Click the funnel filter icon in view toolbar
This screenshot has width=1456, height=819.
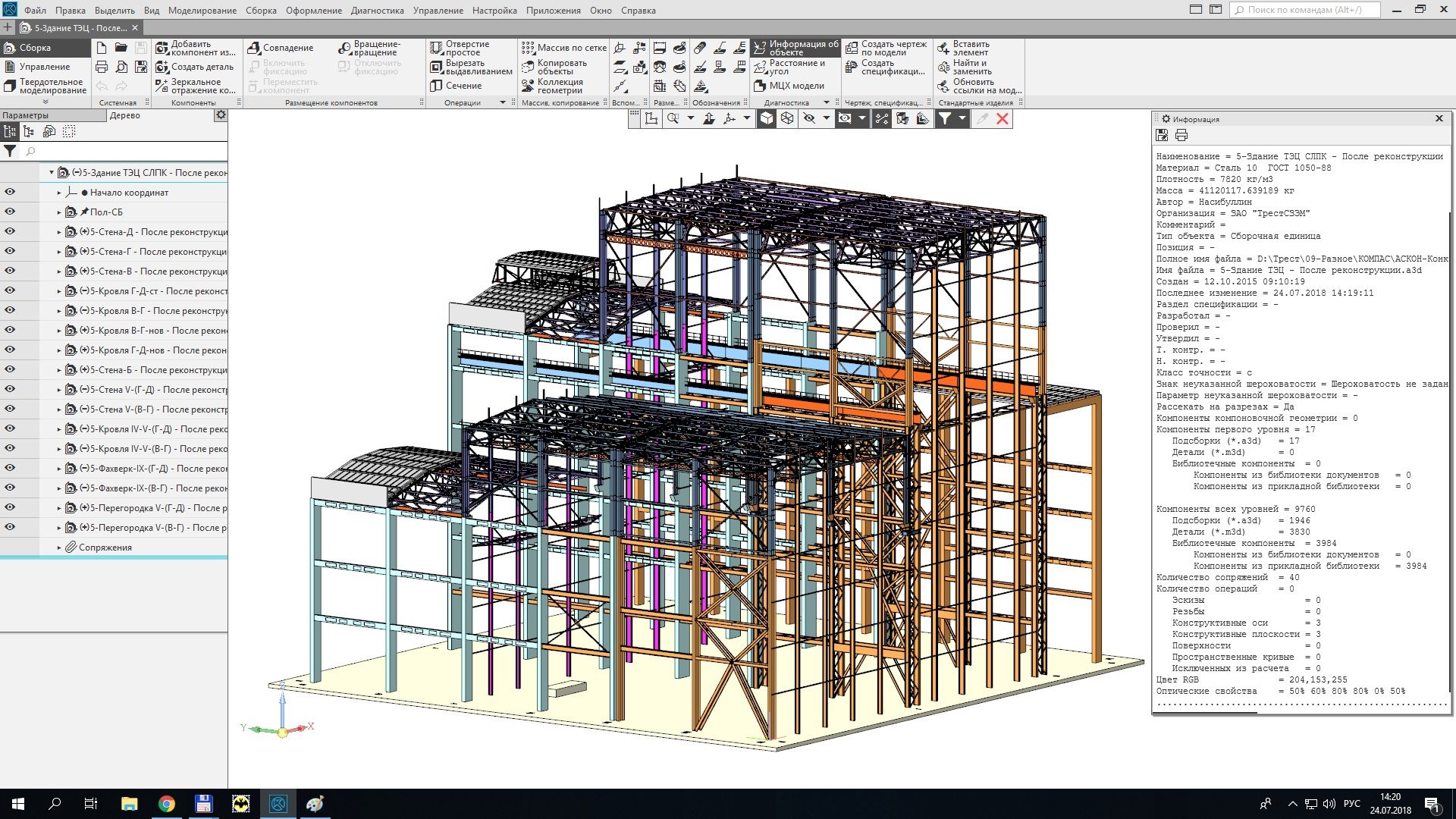point(944,118)
